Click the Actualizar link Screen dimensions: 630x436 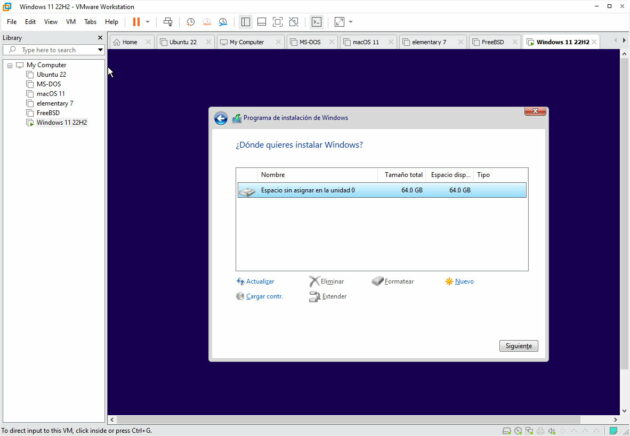coord(256,281)
